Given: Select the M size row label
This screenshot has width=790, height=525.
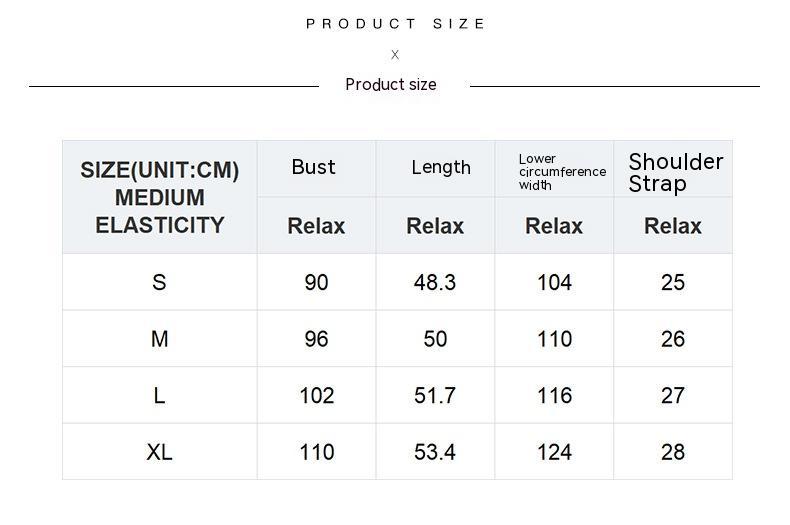Looking at the screenshot, I should [x=160, y=339].
